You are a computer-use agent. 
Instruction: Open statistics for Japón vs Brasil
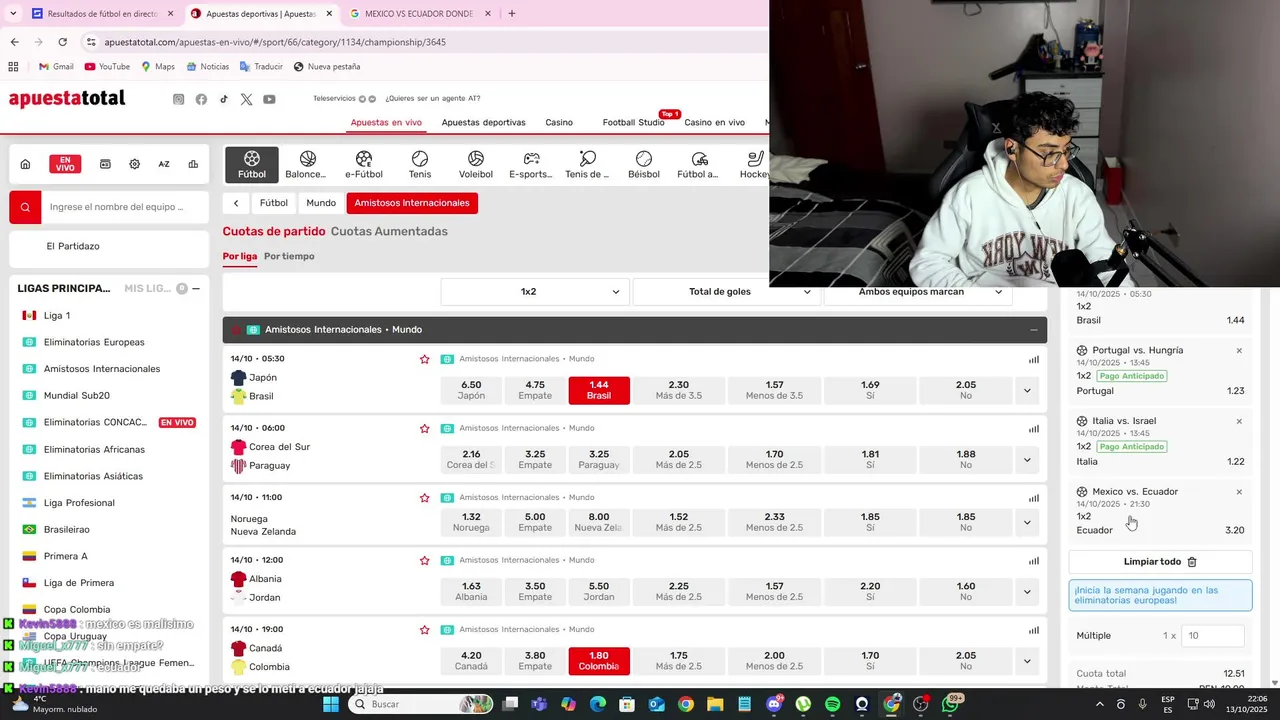tap(1034, 359)
